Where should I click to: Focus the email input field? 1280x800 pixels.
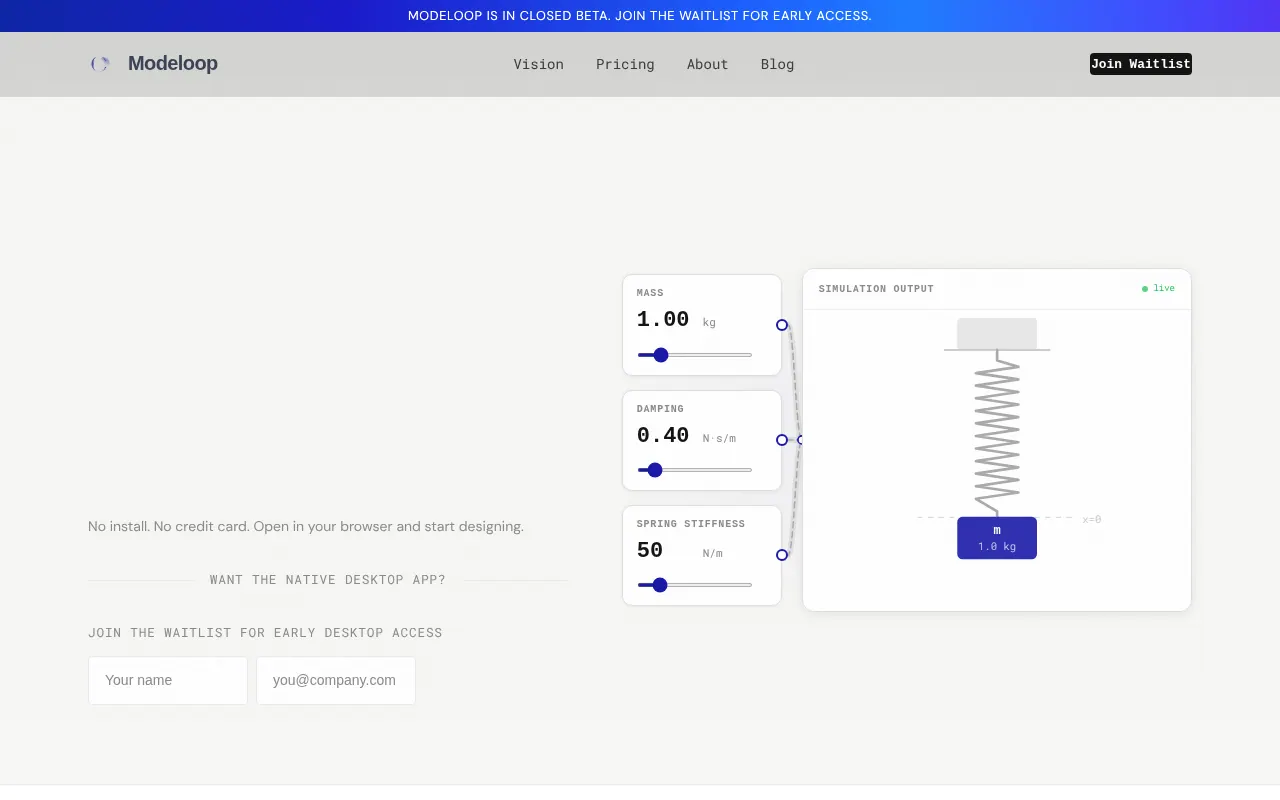[x=336, y=680]
